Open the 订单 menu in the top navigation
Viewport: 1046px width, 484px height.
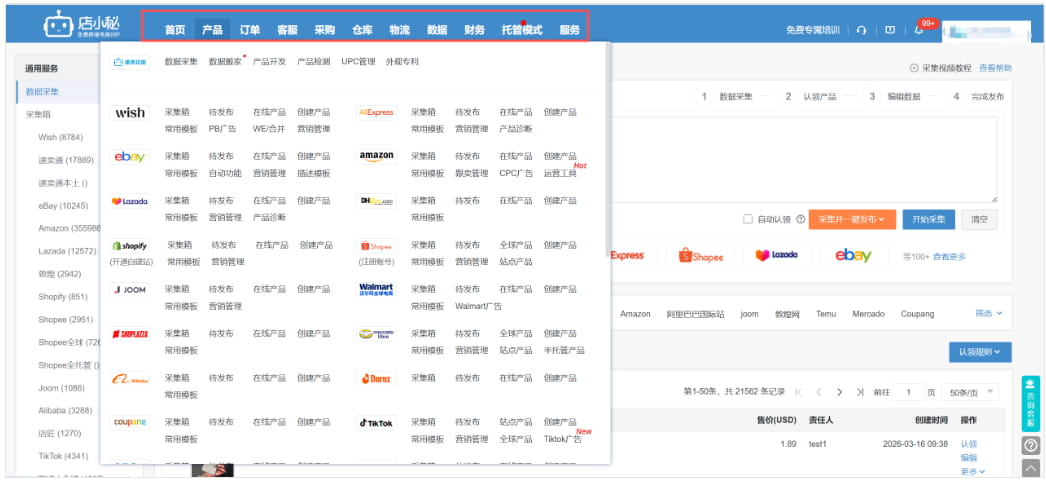click(250, 30)
